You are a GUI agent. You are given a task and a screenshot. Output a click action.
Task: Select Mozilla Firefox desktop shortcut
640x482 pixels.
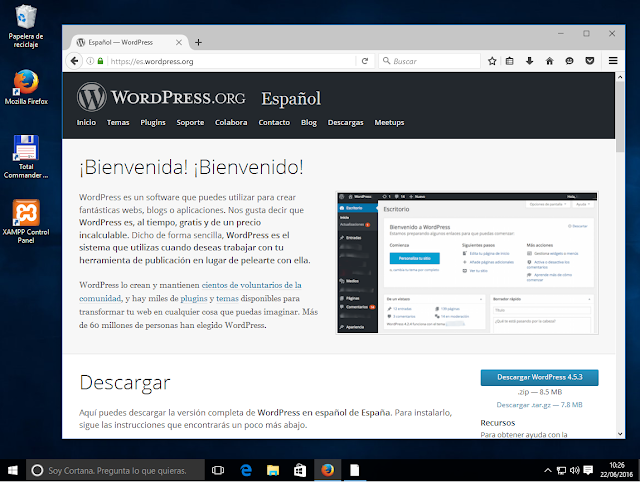(x=26, y=87)
